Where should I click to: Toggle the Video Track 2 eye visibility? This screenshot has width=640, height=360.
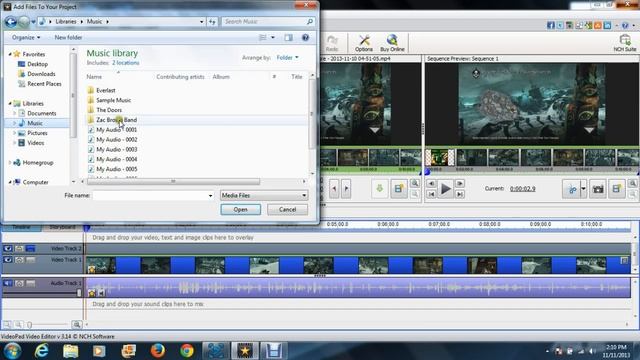[x=8, y=248]
